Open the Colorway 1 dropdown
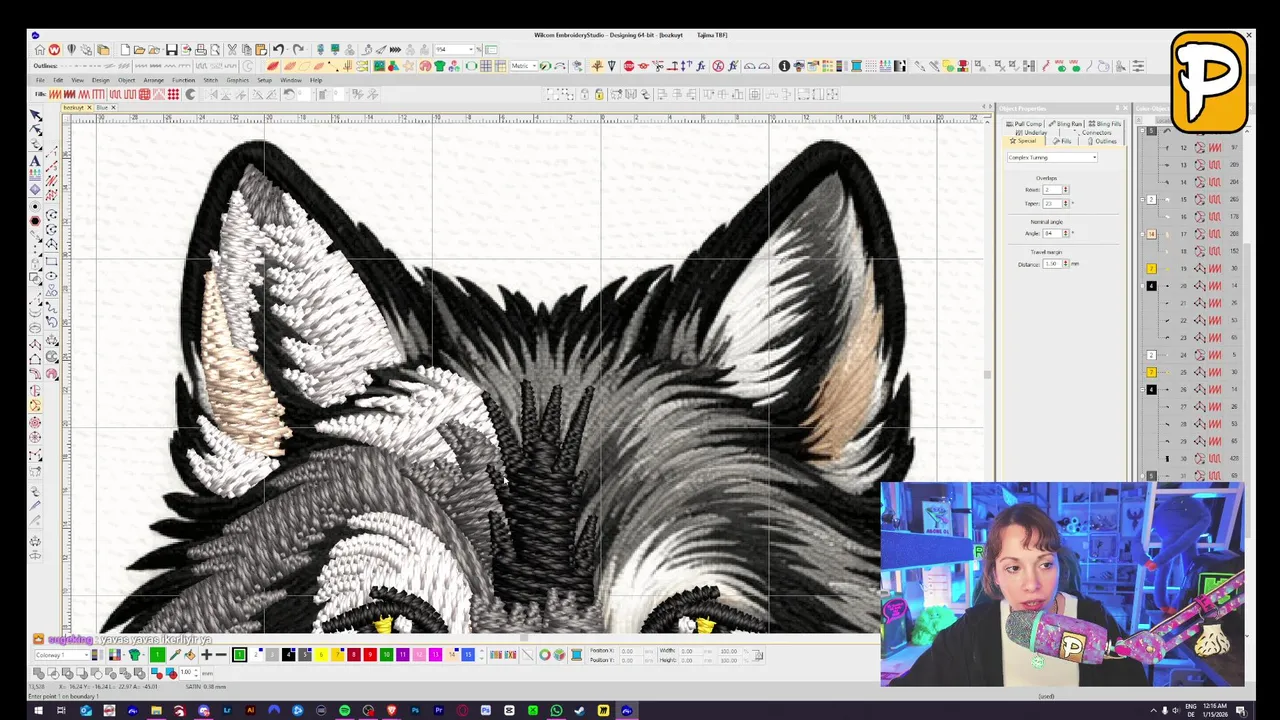Screen dimensions: 1280x720 (x=61, y=654)
